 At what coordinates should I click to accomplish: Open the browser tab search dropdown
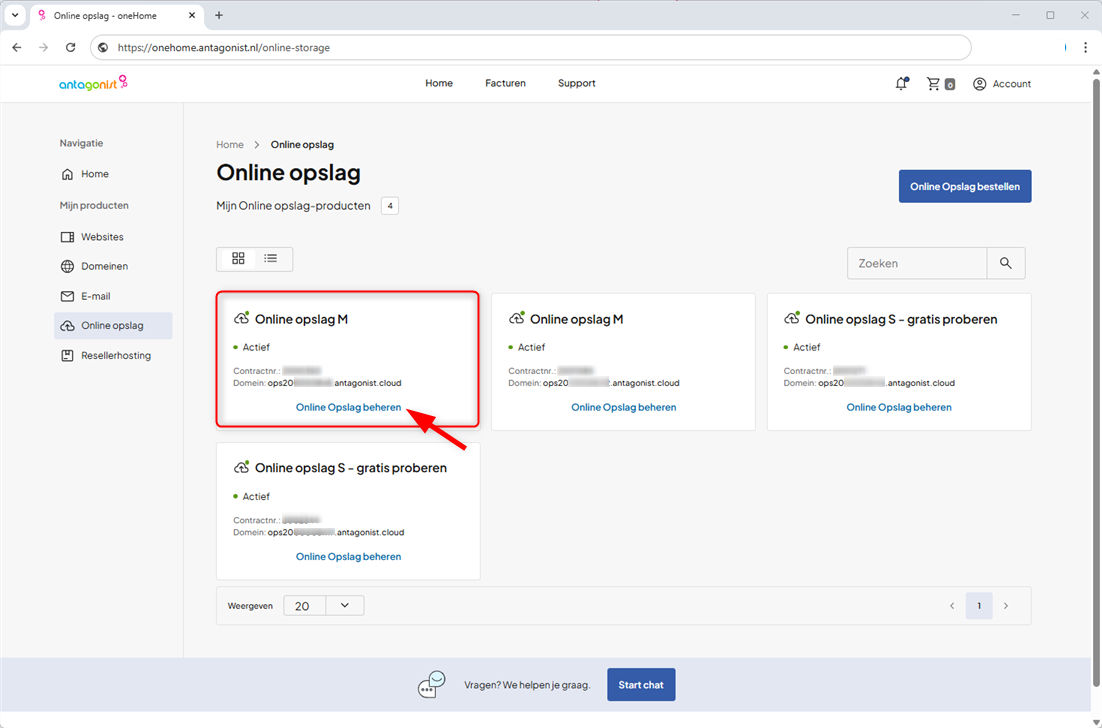click(15, 15)
